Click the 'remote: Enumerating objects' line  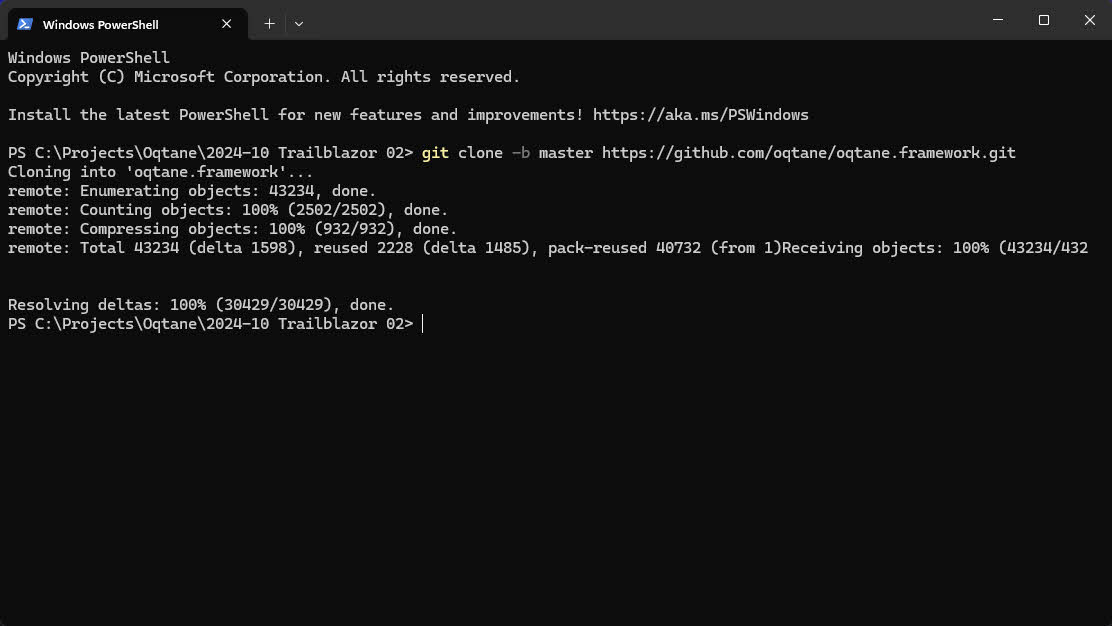pyautogui.click(x=191, y=191)
